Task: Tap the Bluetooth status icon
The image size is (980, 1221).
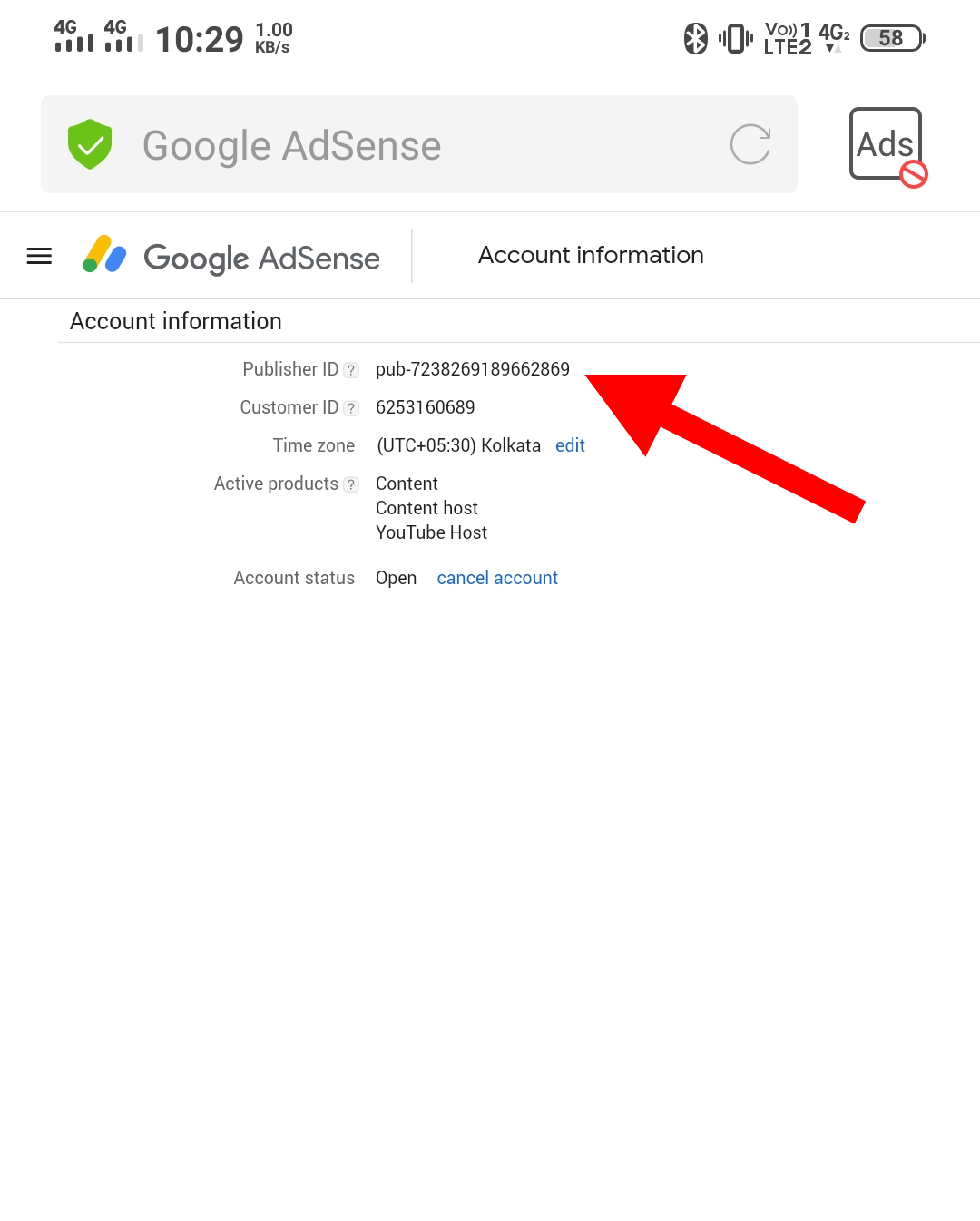Action: pos(696,38)
